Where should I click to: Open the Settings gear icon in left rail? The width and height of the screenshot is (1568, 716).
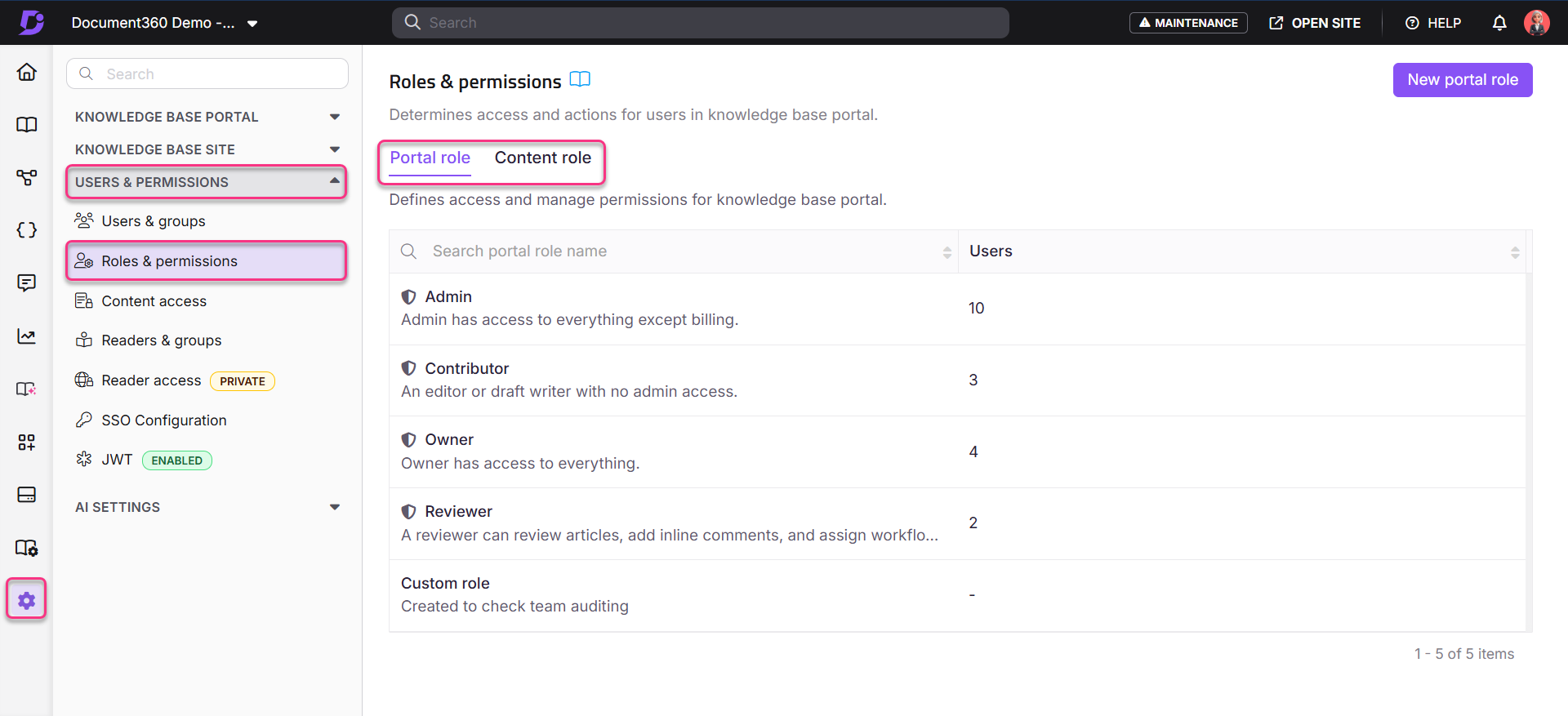[27, 600]
